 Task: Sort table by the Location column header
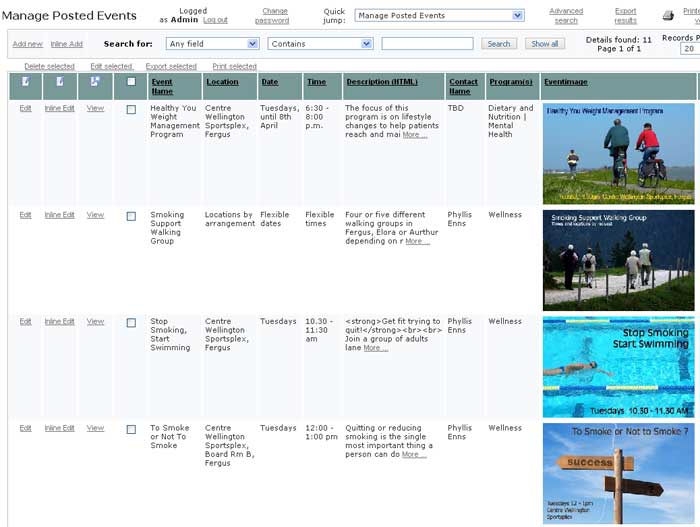(x=222, y=81)
